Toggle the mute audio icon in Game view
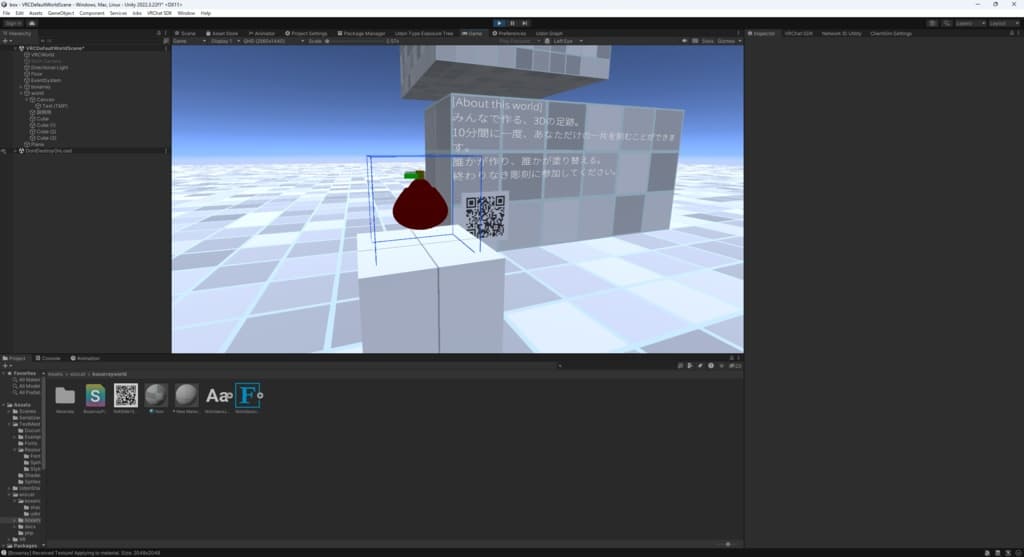This screenshot has width=1024, height=557. pyautogui.click(x=684, y=41)
